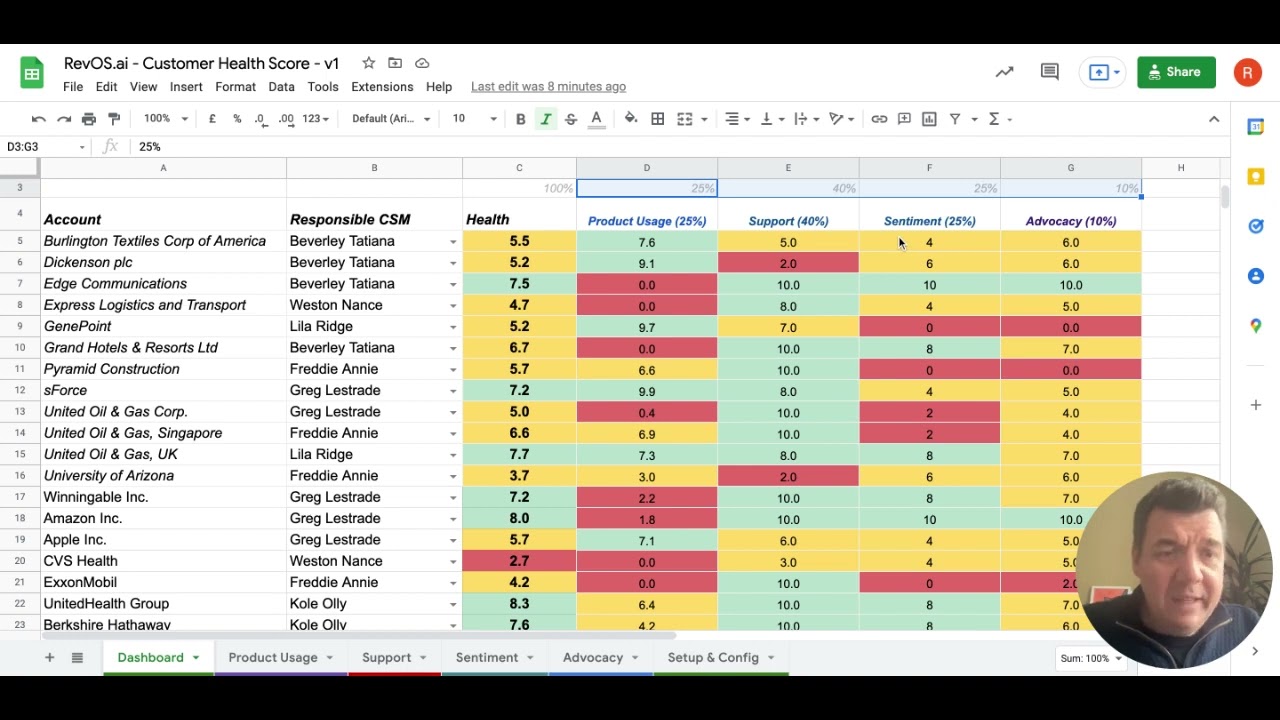The height and width of the screenshot is (720, 1280).
Task: Click the Redo arrow icon
Action: (64, 119)
